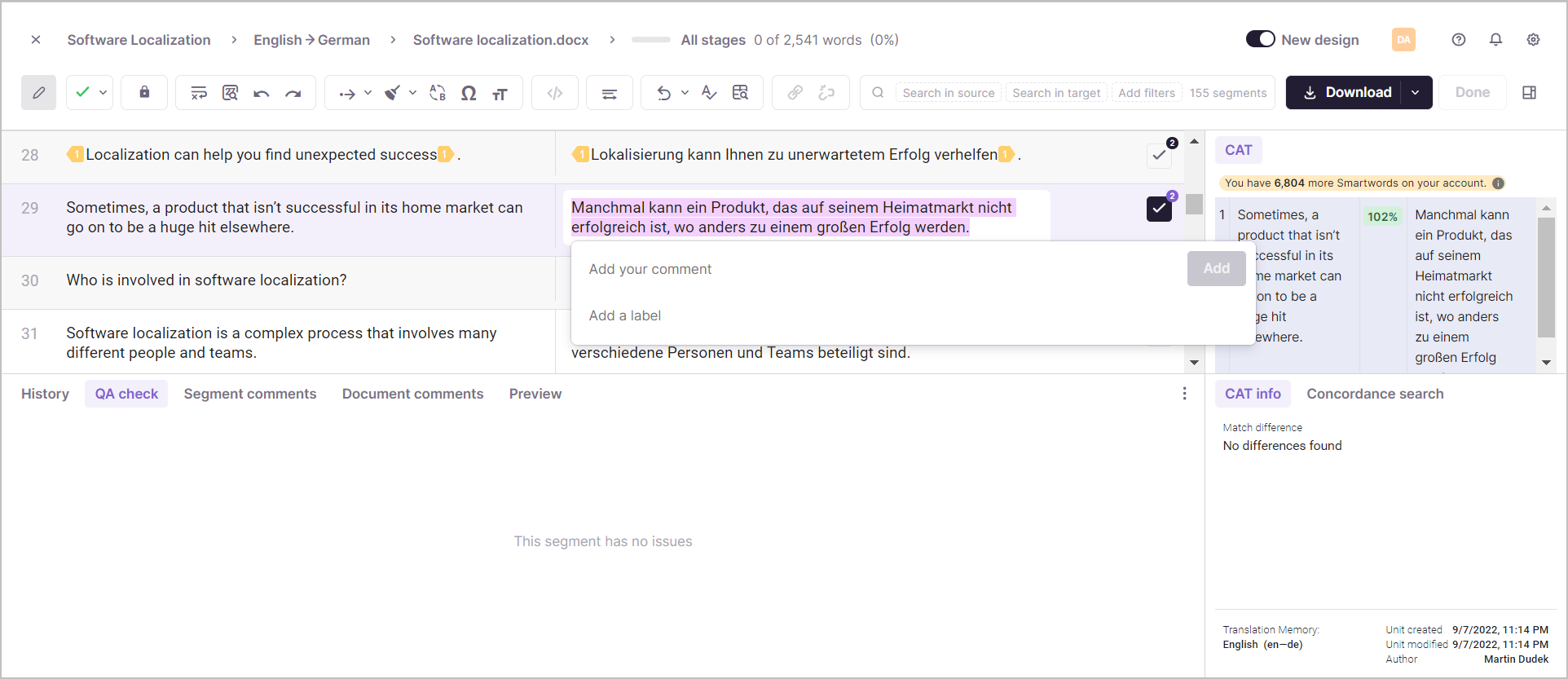
Task: Open the Document comments tab
Action: (412, 394)
